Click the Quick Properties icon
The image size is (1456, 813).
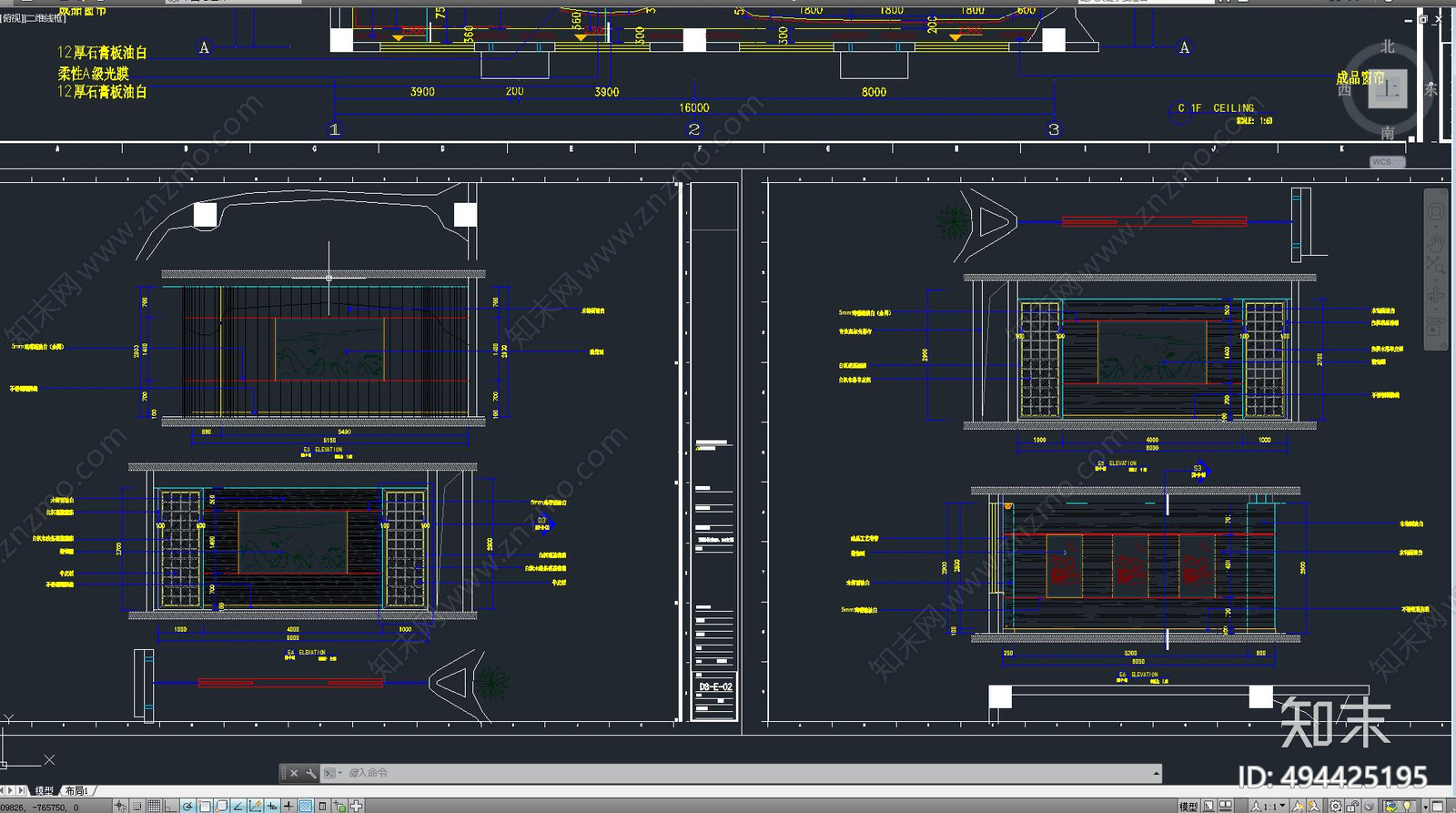(x=322, y=806)
